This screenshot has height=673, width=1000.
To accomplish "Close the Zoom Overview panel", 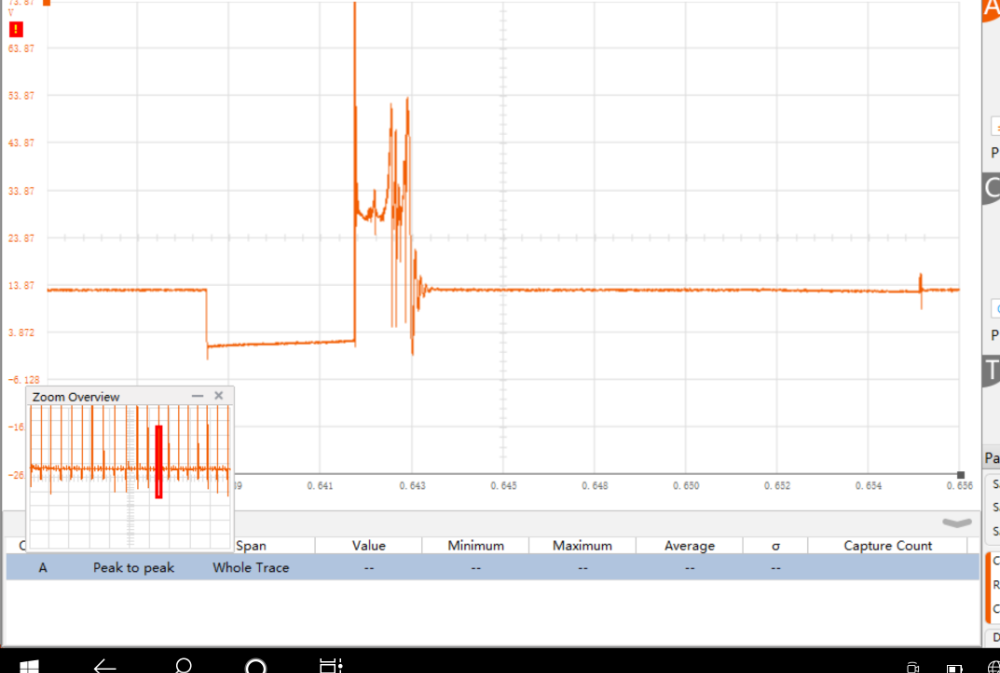I will (218, 396).
